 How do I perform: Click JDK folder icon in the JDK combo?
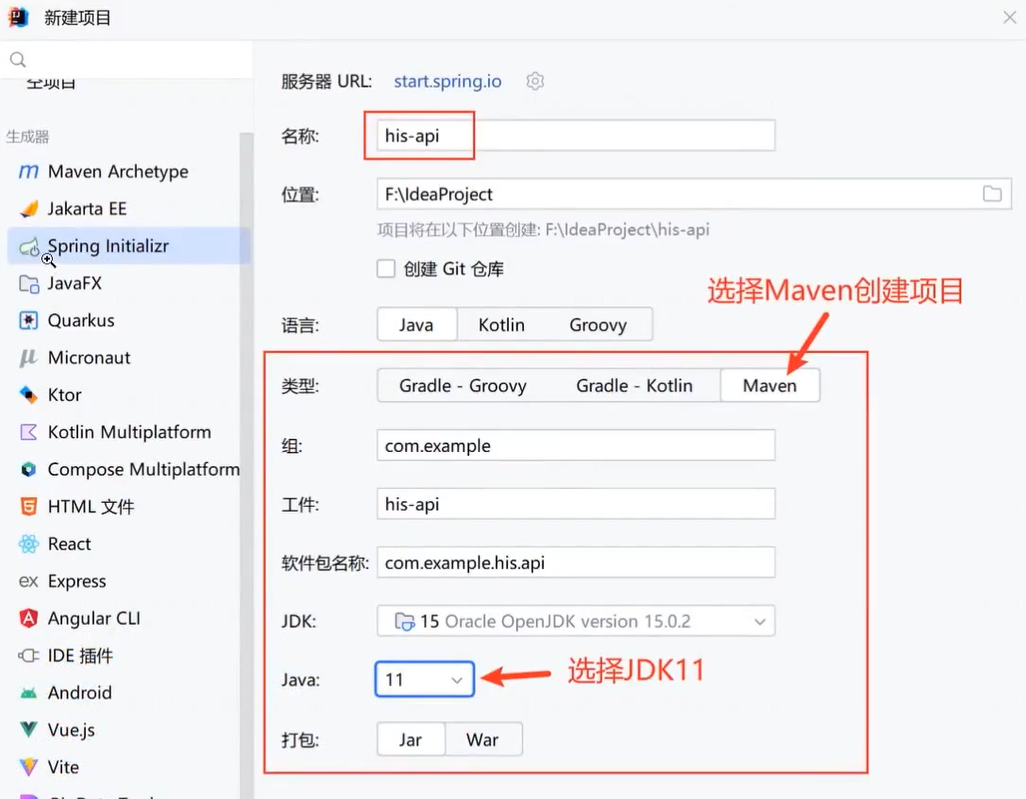point(404,621)
